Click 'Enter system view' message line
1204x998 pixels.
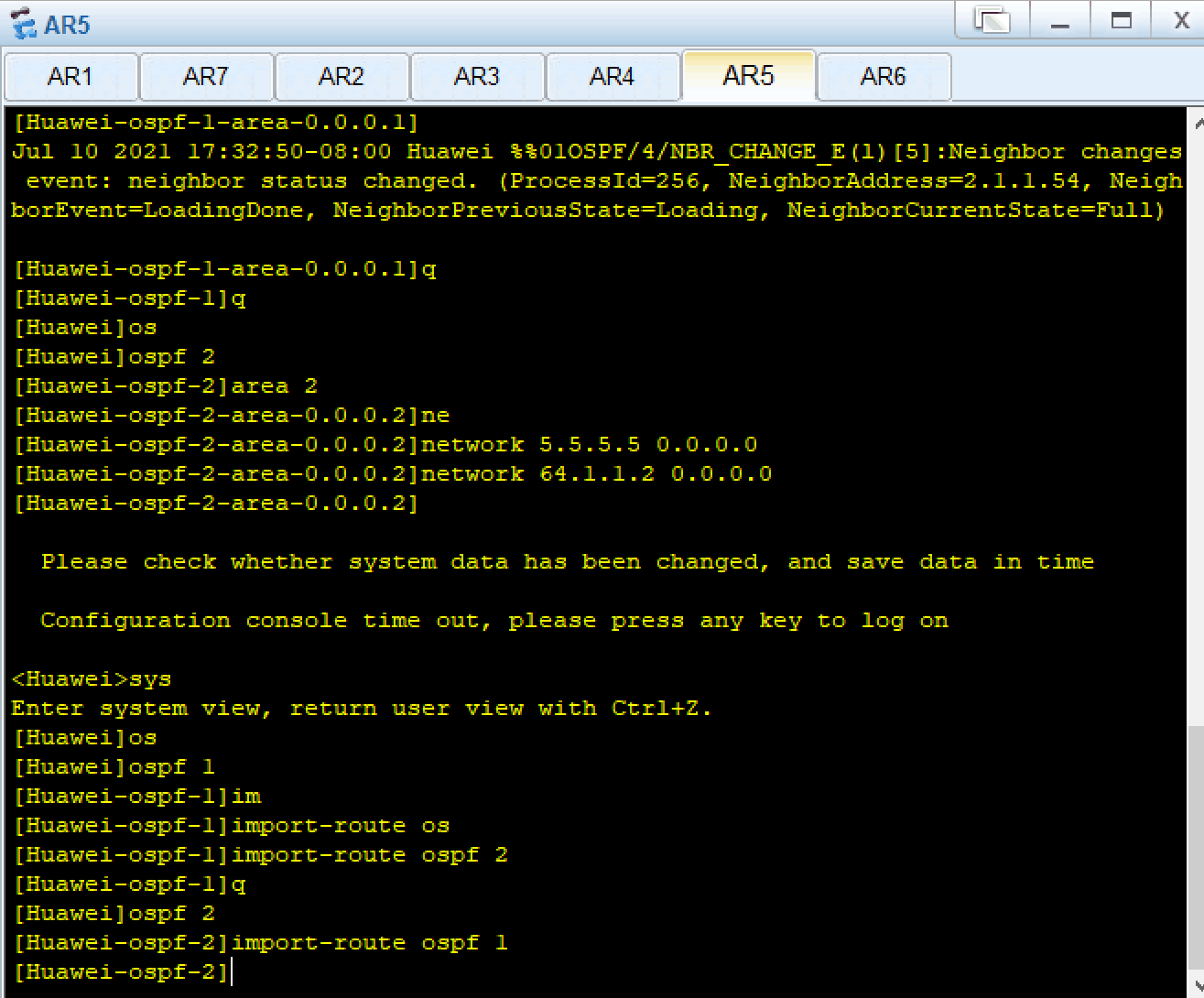pos(362,708)
